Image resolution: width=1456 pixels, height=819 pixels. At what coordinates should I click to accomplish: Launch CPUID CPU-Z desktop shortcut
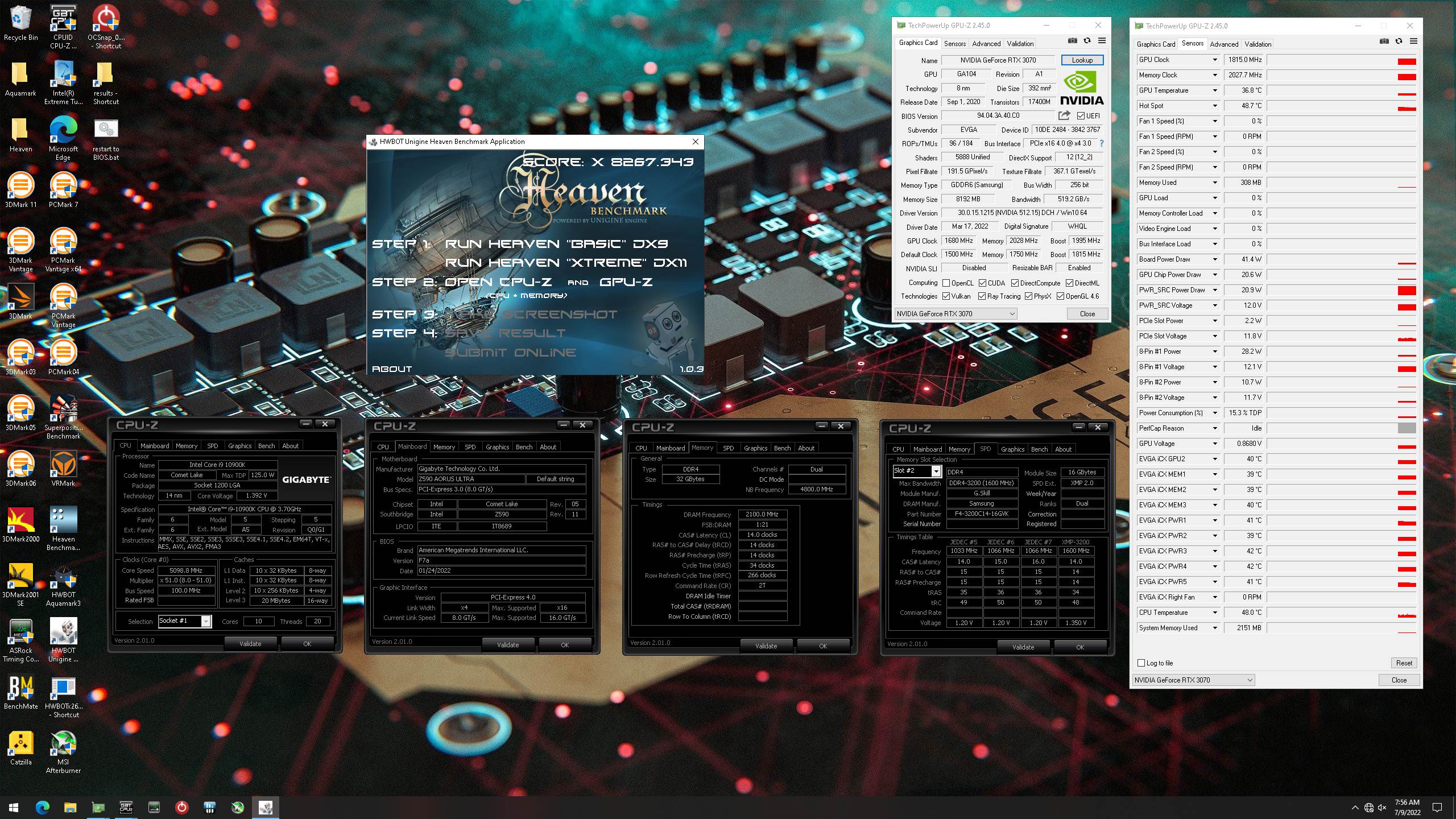63,27
